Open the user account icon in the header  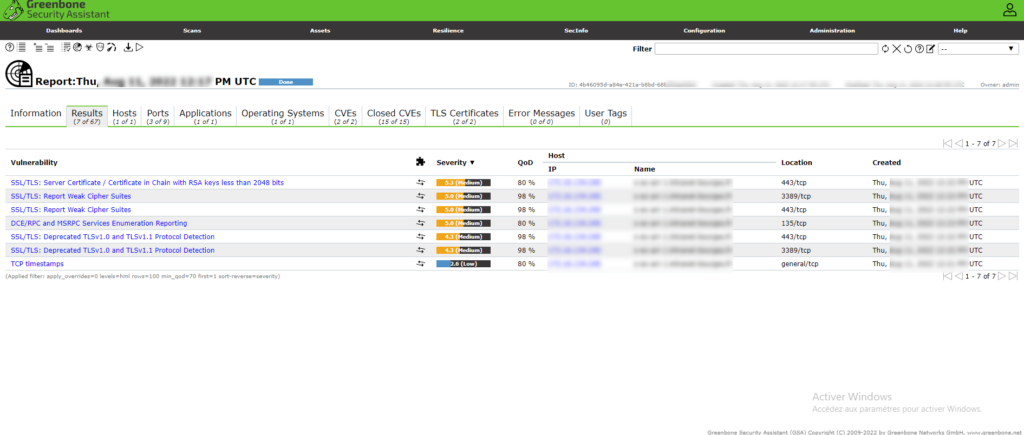(x=1009, y=10)
